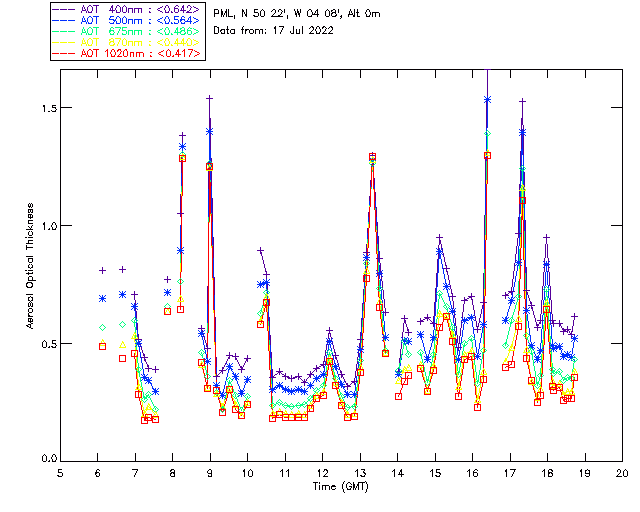The image size is (640, 512).
Task: Click the 0.5 y-axis tick label
Action: [49, 344]
